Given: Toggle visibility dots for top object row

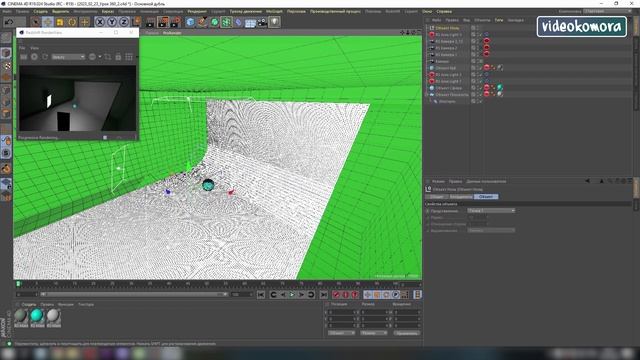Looking at the screenshot, I should [478, 28].
